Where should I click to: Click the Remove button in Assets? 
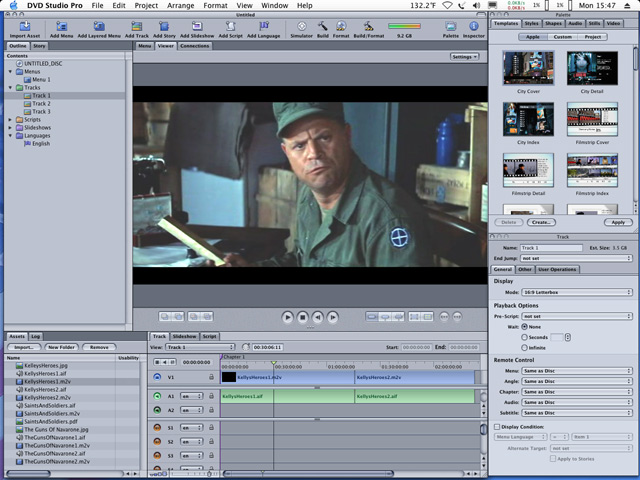click(x=99, y=347)
